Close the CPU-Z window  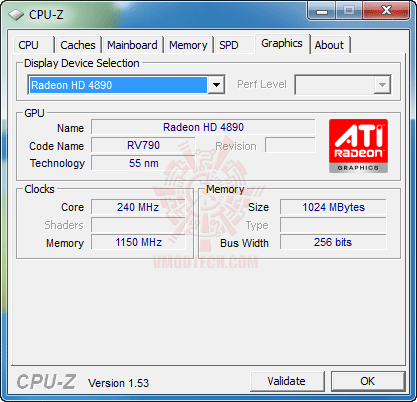pos(386,11)
